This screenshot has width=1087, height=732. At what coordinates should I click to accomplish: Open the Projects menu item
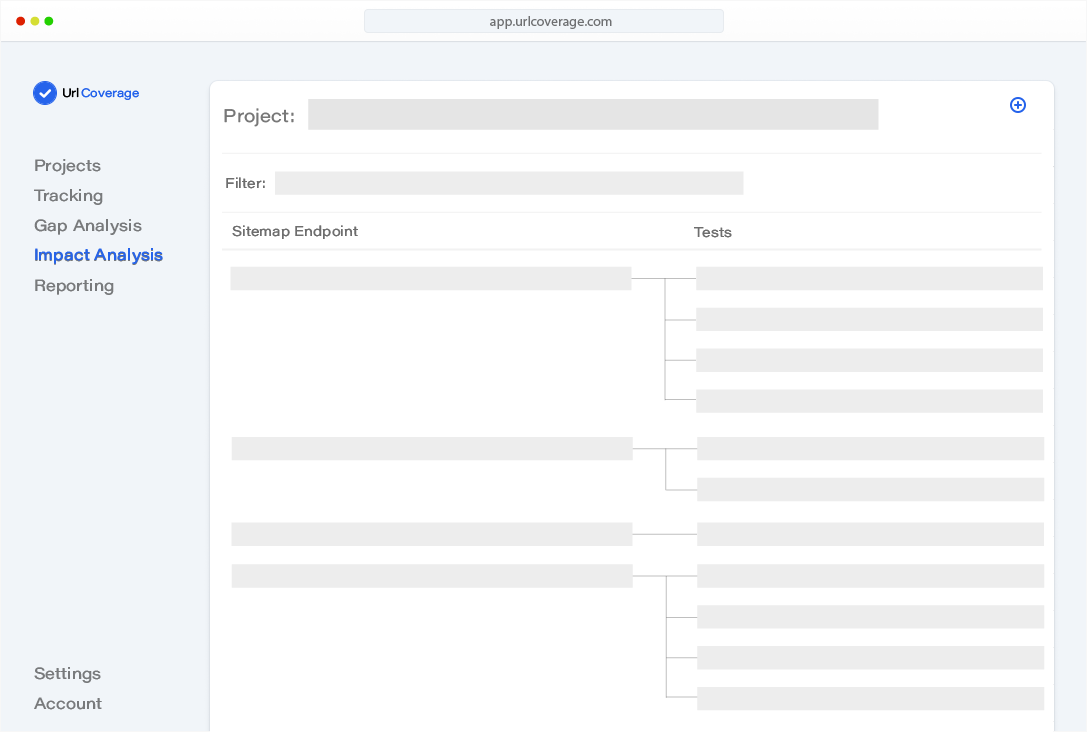coord(67,165)
